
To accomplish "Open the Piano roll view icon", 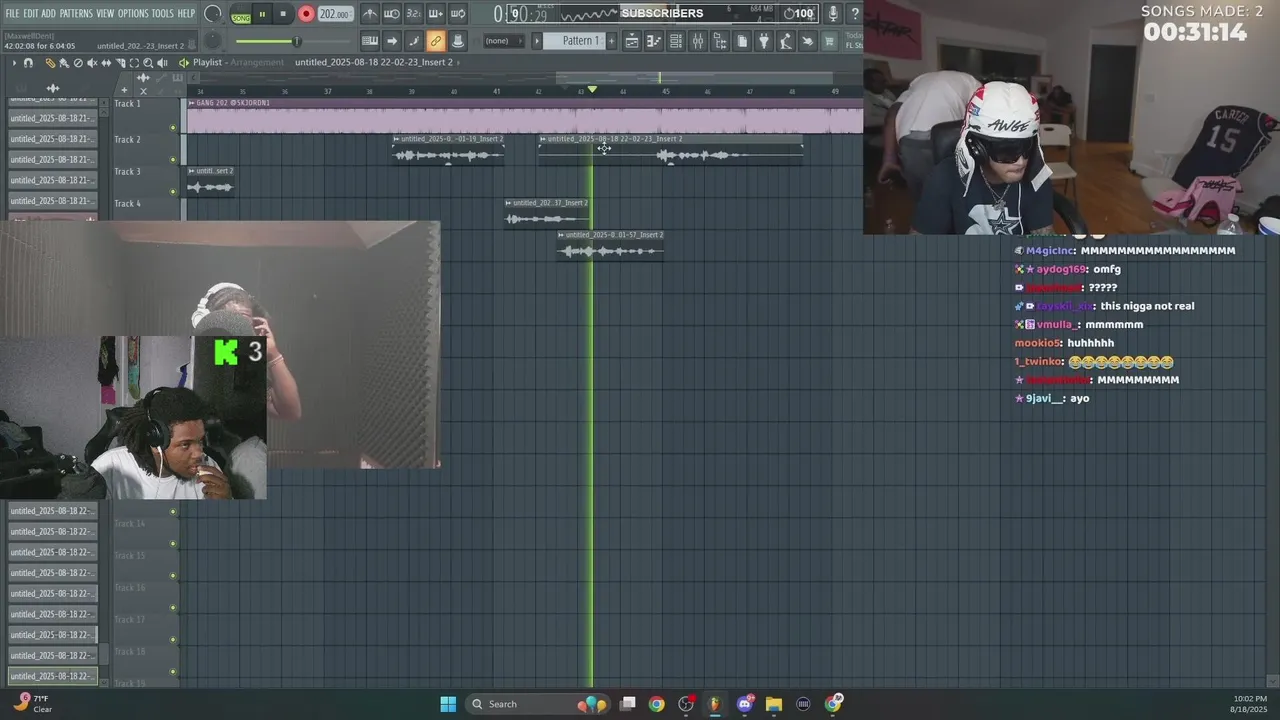I will 654,41.
